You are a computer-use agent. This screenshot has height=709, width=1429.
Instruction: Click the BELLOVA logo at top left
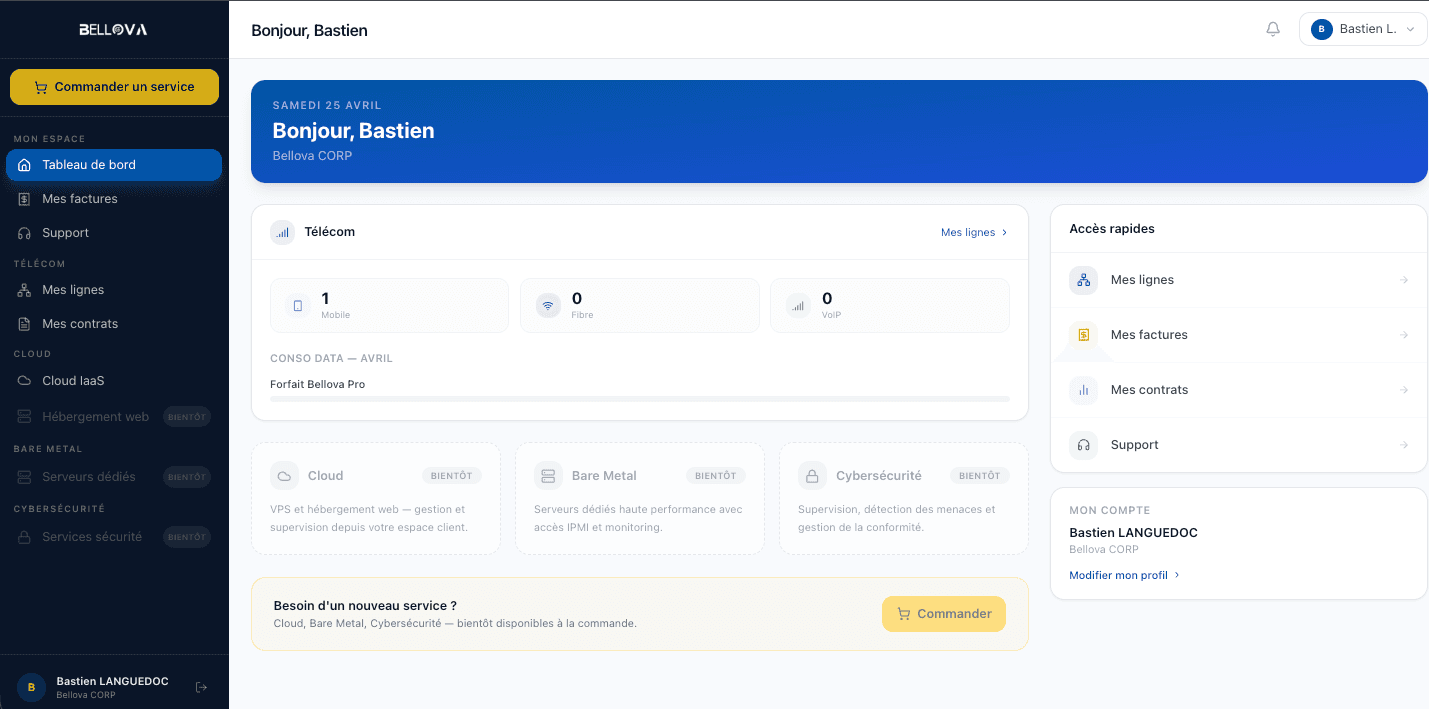[113, 29]
